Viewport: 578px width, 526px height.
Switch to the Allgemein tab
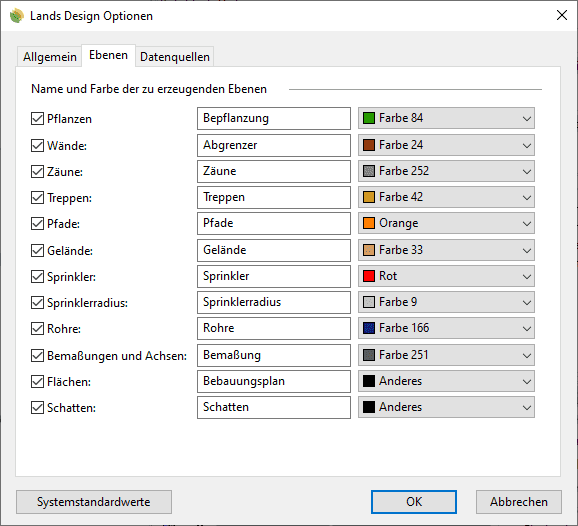point(49,57)
